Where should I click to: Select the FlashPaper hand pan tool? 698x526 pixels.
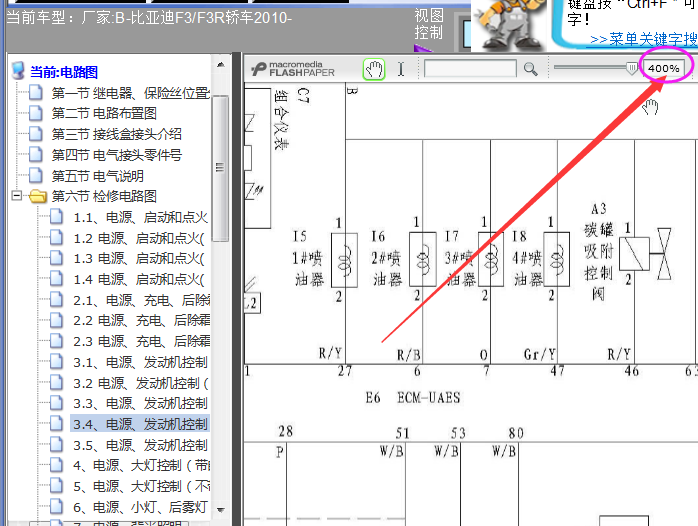point(373,69)
